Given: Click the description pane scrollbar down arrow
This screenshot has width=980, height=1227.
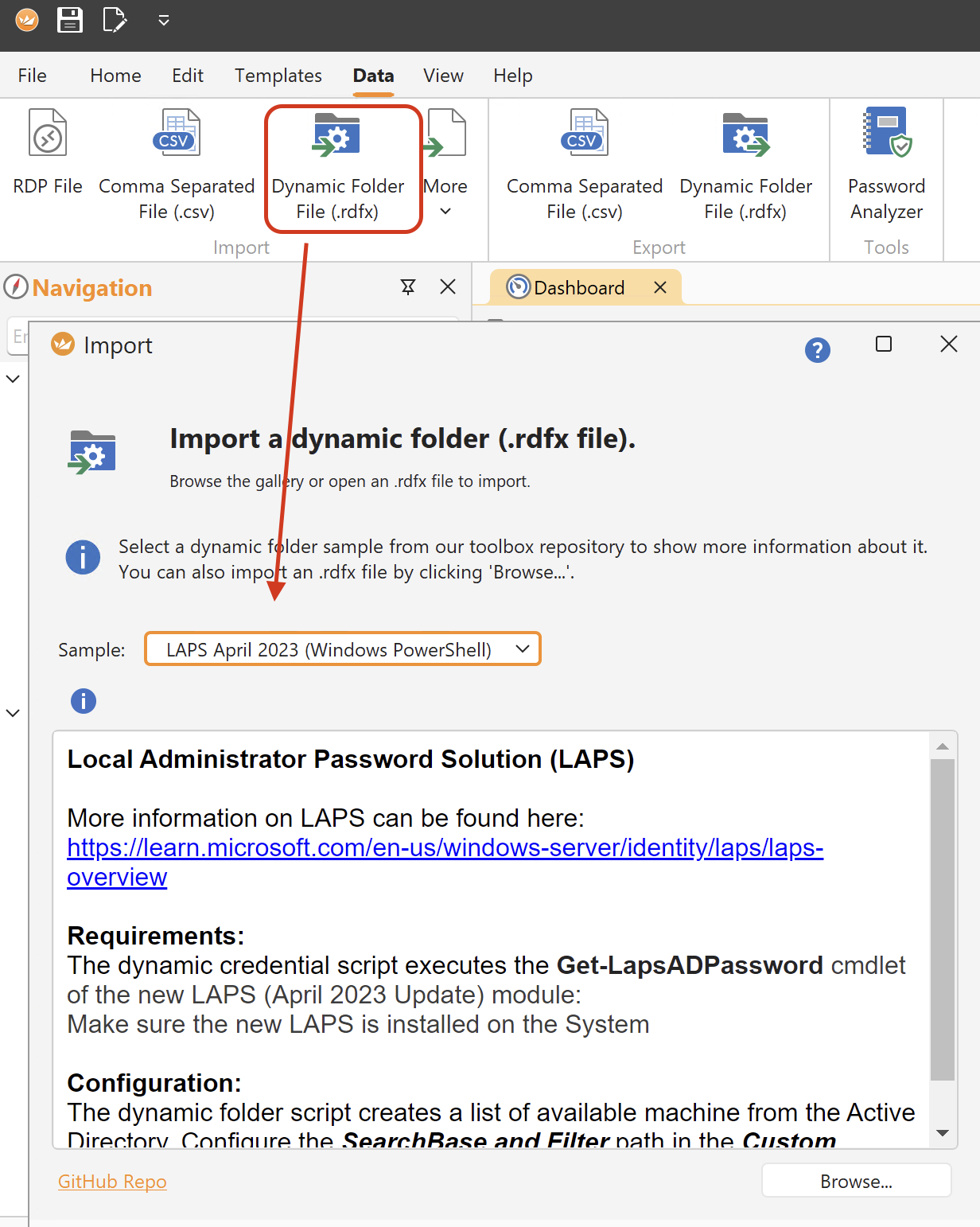Looking at the screenshot, I should [943, 1133].
